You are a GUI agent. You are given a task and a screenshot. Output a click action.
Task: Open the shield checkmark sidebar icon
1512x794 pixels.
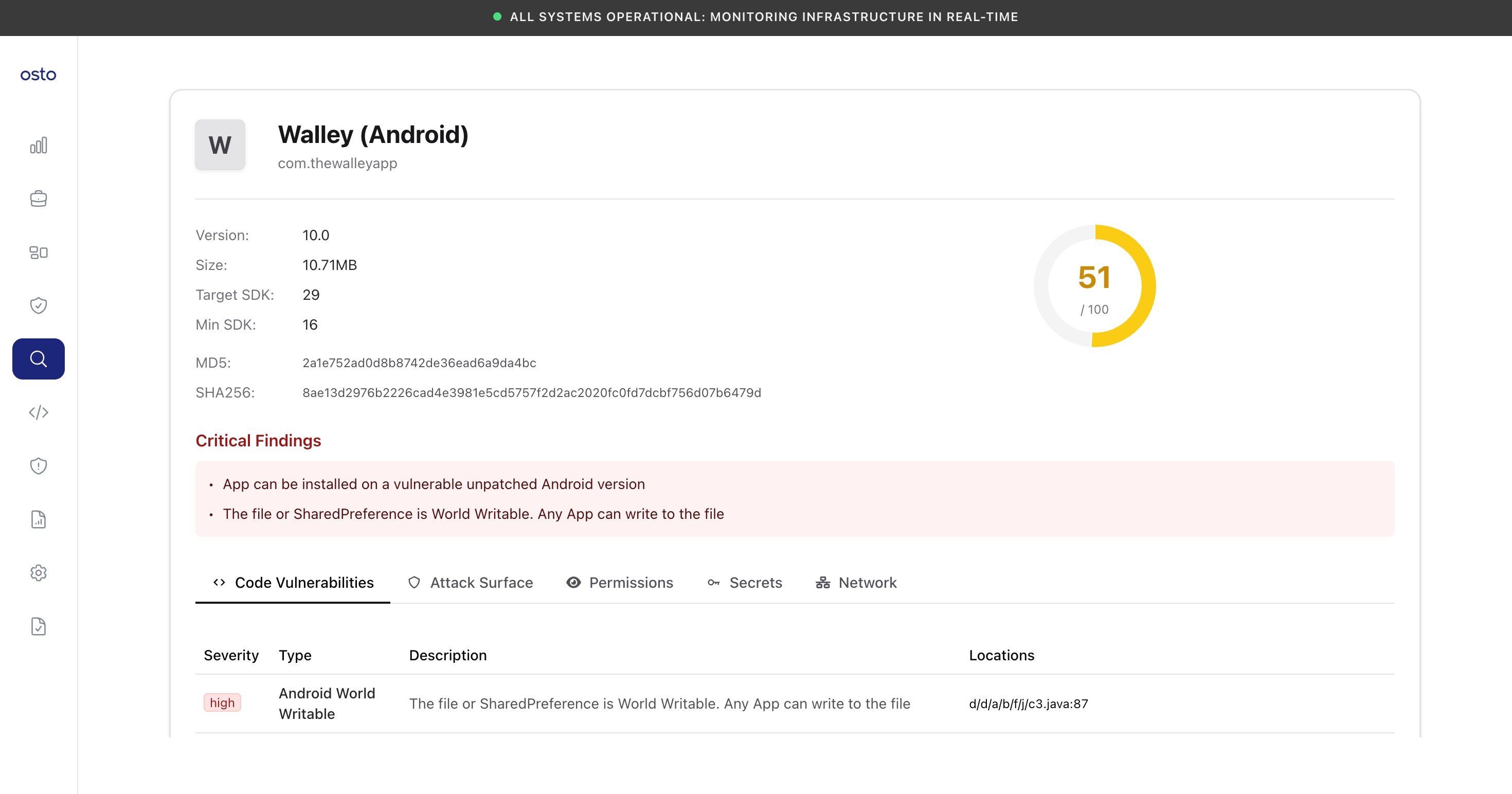[x=38, y=306]
